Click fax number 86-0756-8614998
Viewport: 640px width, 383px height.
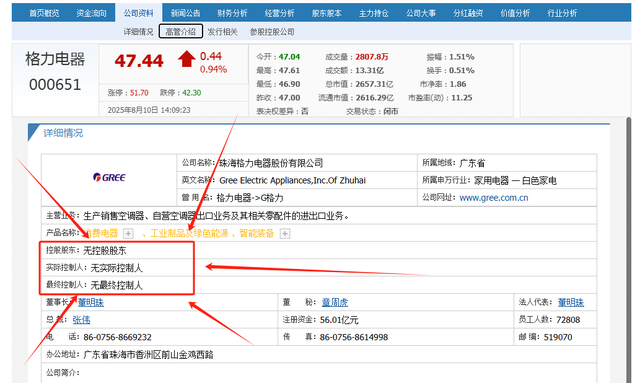coord(354,337)
